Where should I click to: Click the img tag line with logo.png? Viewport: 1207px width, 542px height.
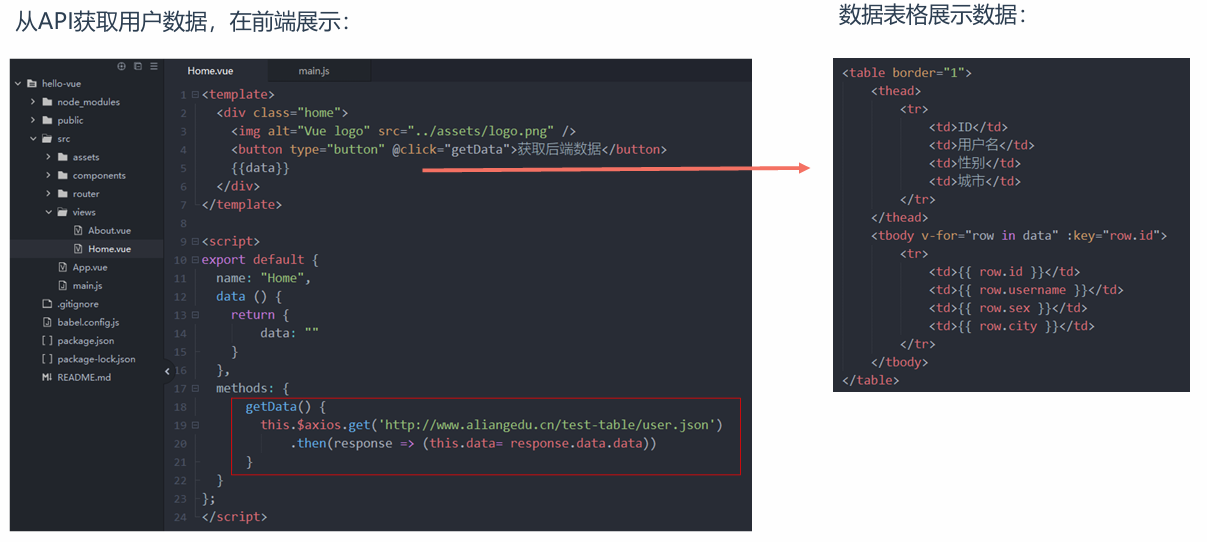coord(403,131)
